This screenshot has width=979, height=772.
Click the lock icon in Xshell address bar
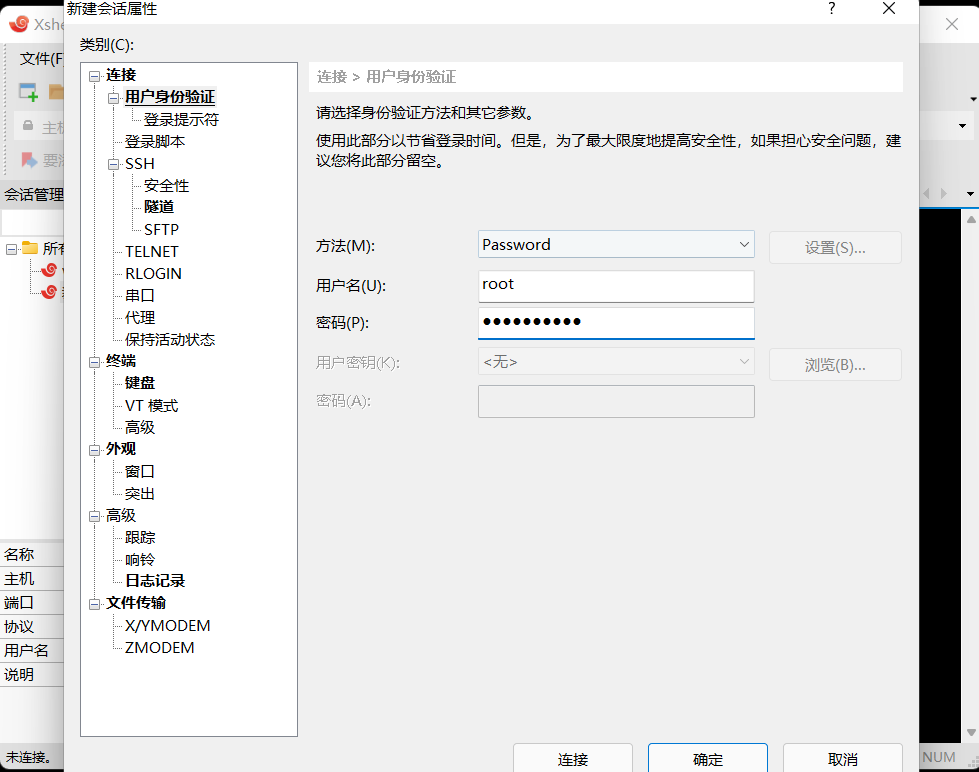click(28, 126)
